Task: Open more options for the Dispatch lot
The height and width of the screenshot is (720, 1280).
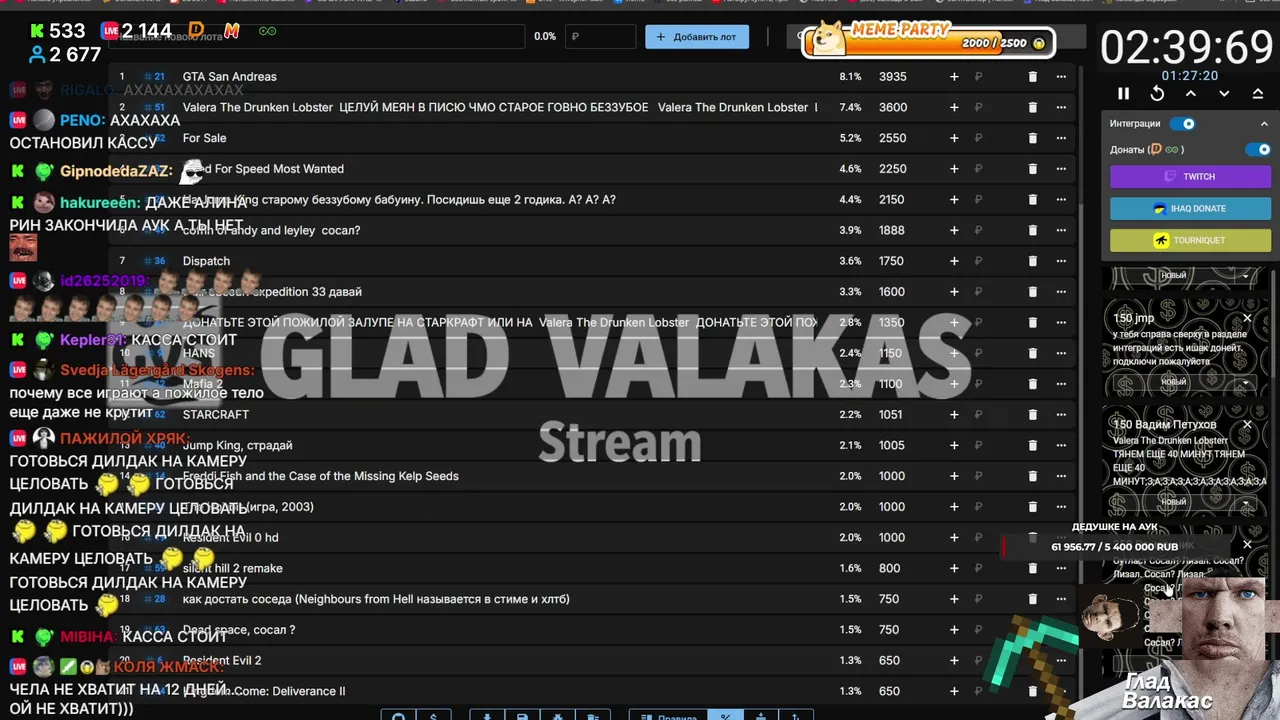Action: 1061,261
